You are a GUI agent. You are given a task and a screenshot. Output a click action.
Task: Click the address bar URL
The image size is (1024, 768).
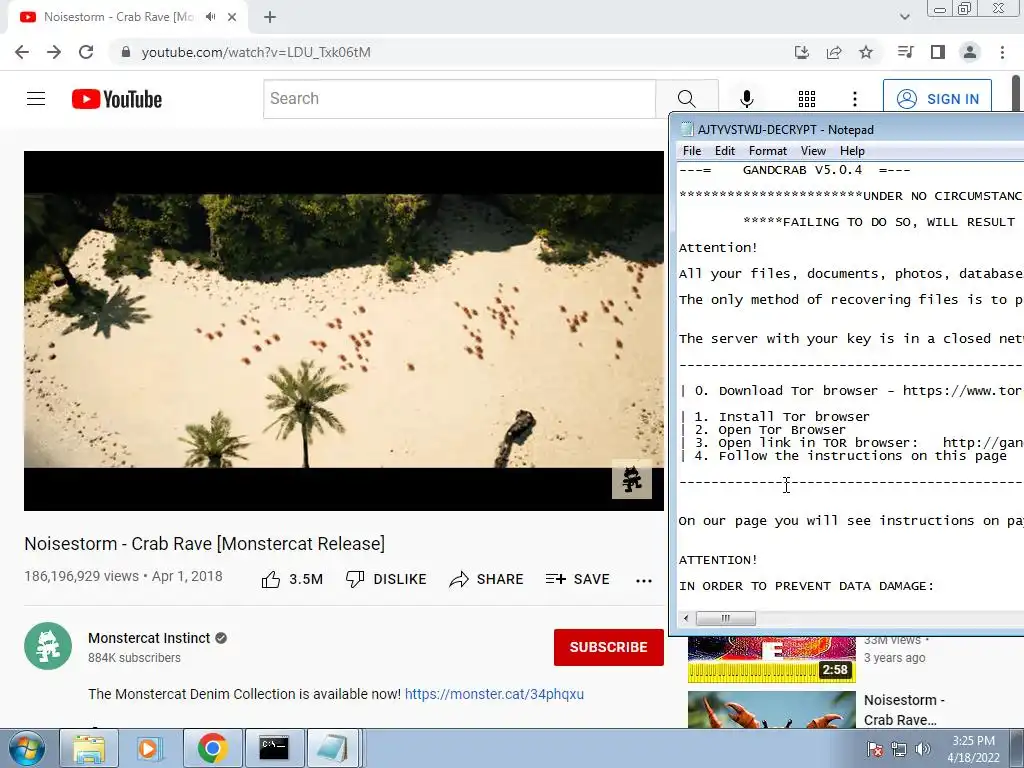(256, 52)
